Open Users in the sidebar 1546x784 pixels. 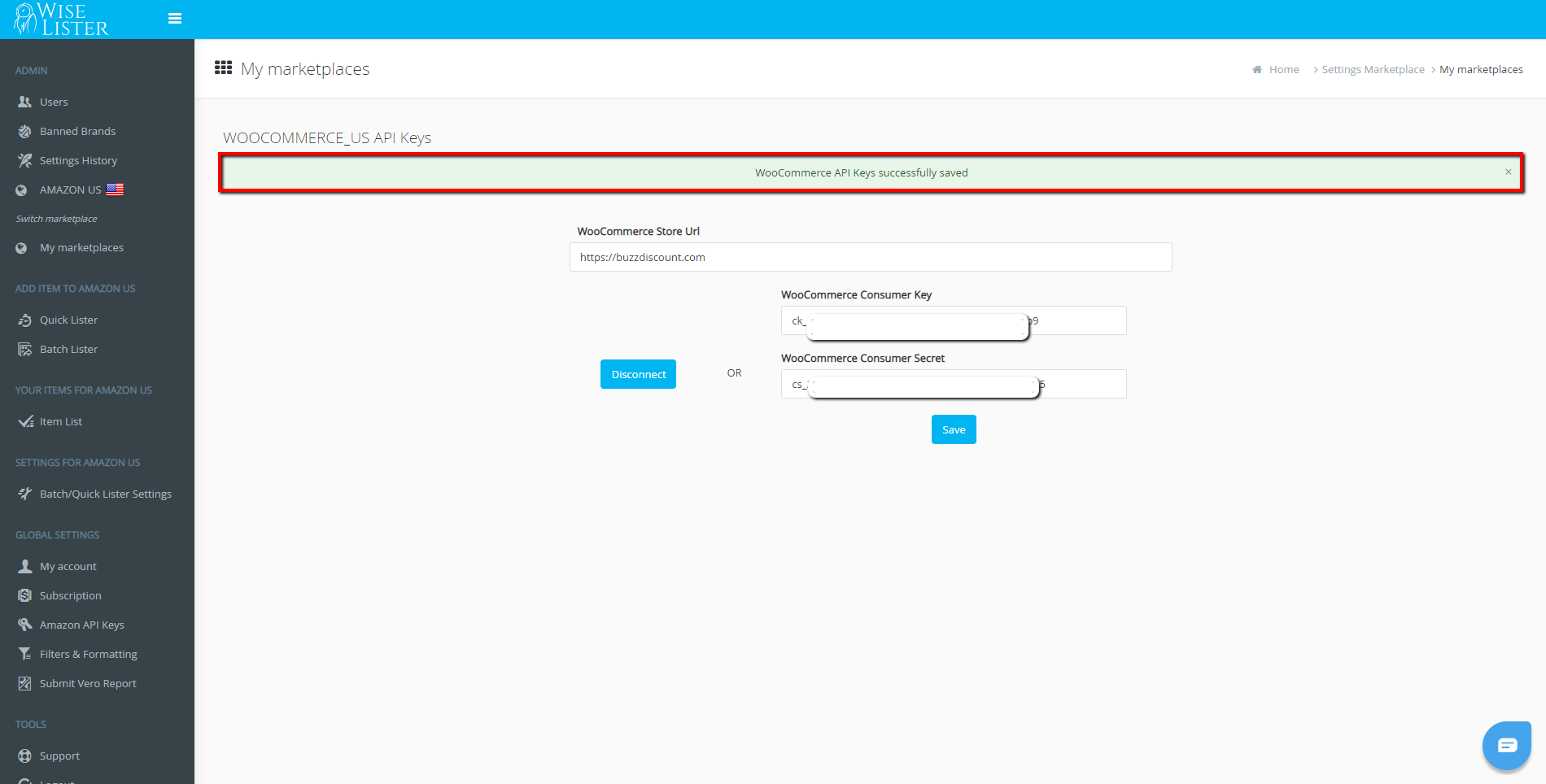tap(54, 102)
